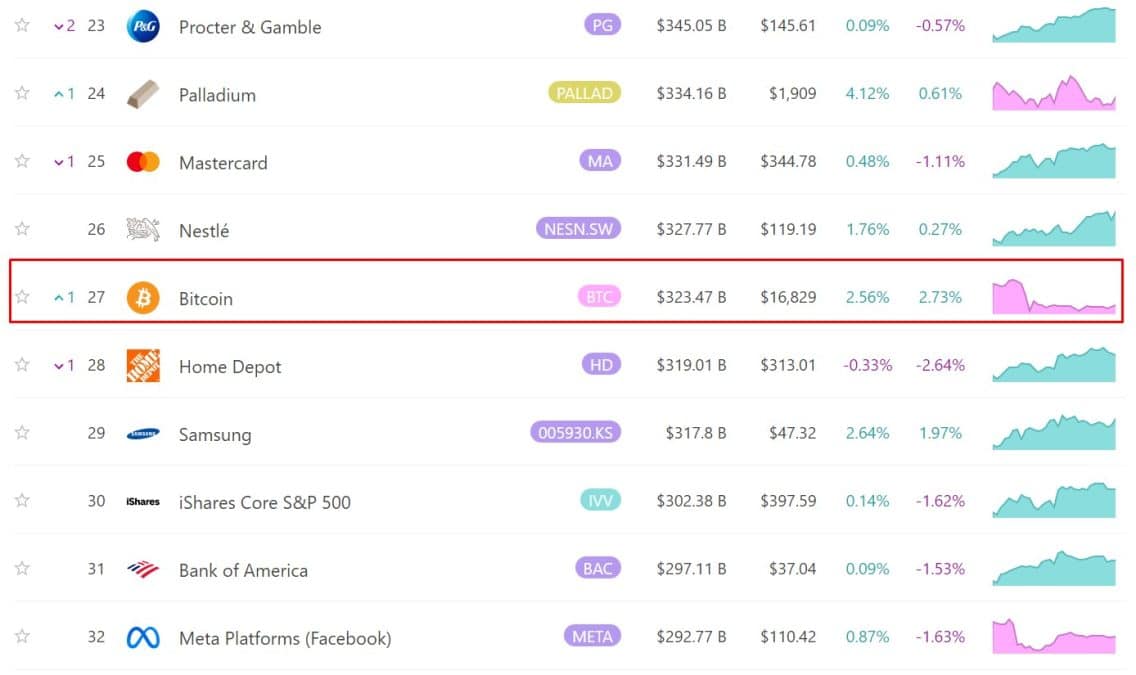Open the Bitcoin name link
1136x675 pixels.
pyautogui.click(x=206, y=298)
